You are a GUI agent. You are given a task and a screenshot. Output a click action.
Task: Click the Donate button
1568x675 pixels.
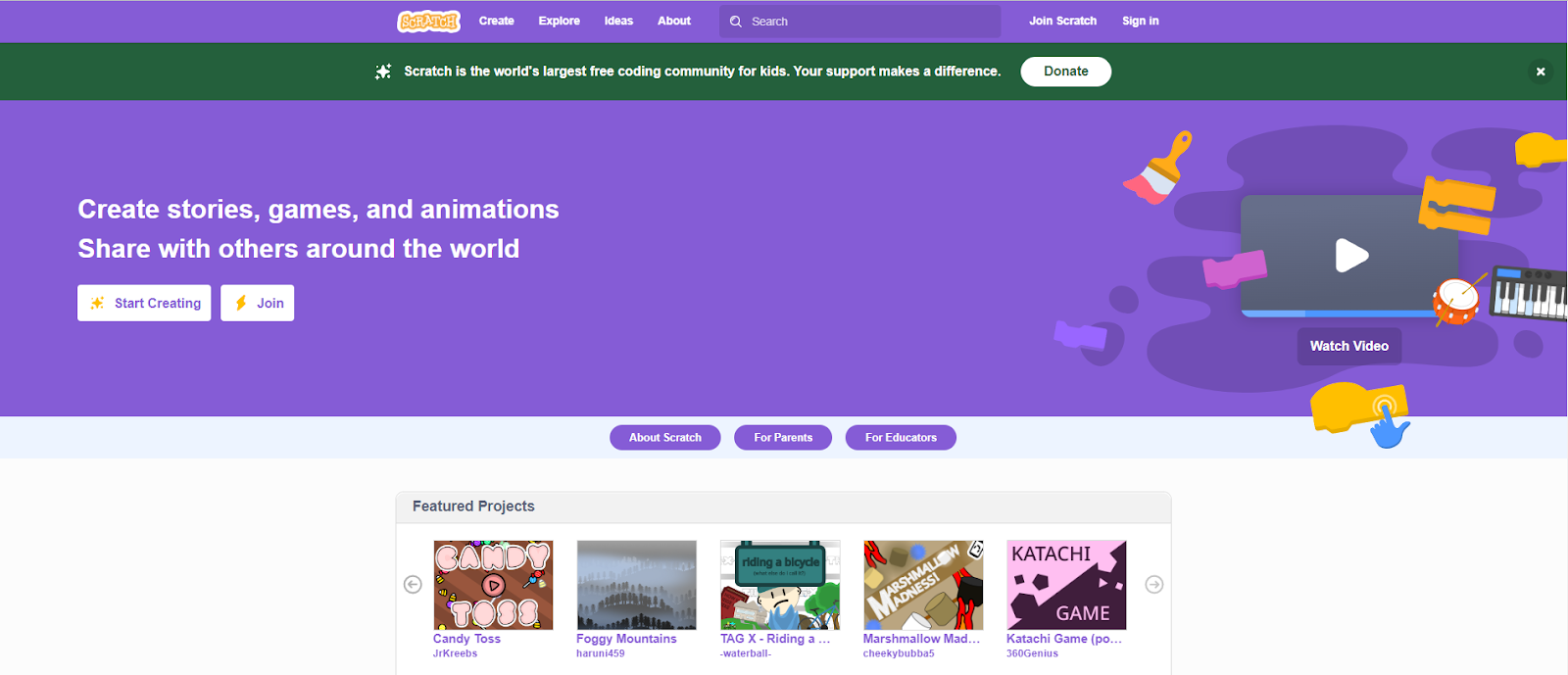click(1065, 72)
